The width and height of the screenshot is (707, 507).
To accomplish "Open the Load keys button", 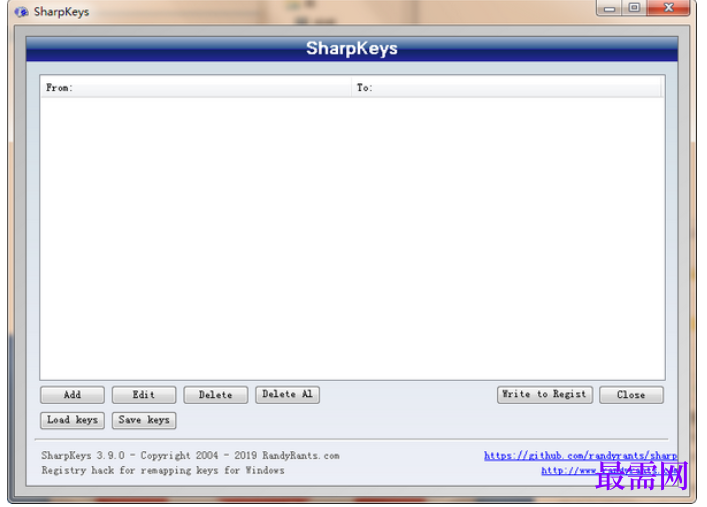I will [x=72, y=420].
